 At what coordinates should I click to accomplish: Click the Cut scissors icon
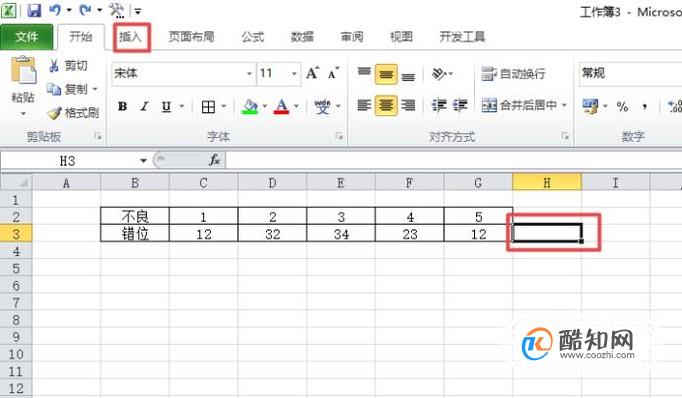pos(54,66)
